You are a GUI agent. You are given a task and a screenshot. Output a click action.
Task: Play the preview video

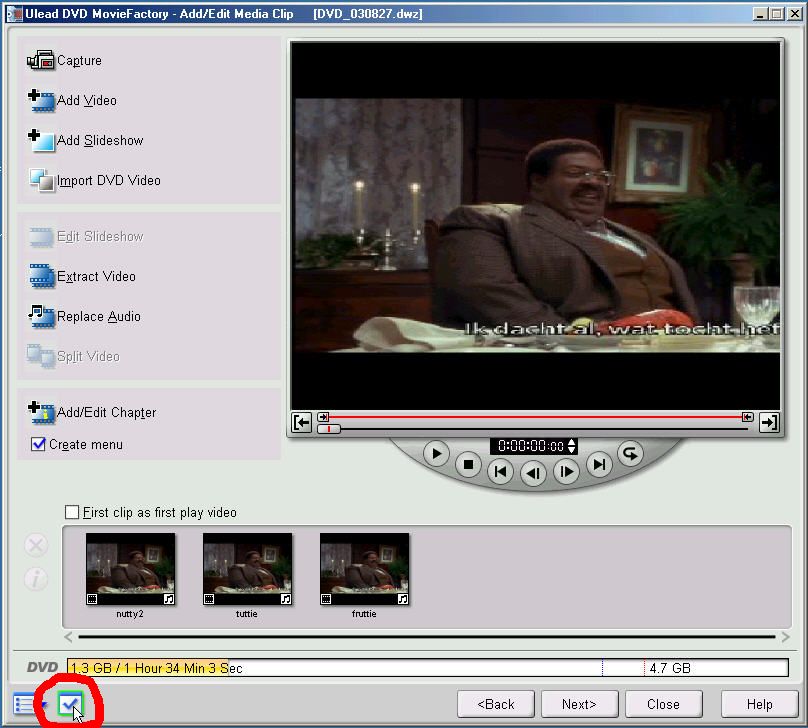436,454
